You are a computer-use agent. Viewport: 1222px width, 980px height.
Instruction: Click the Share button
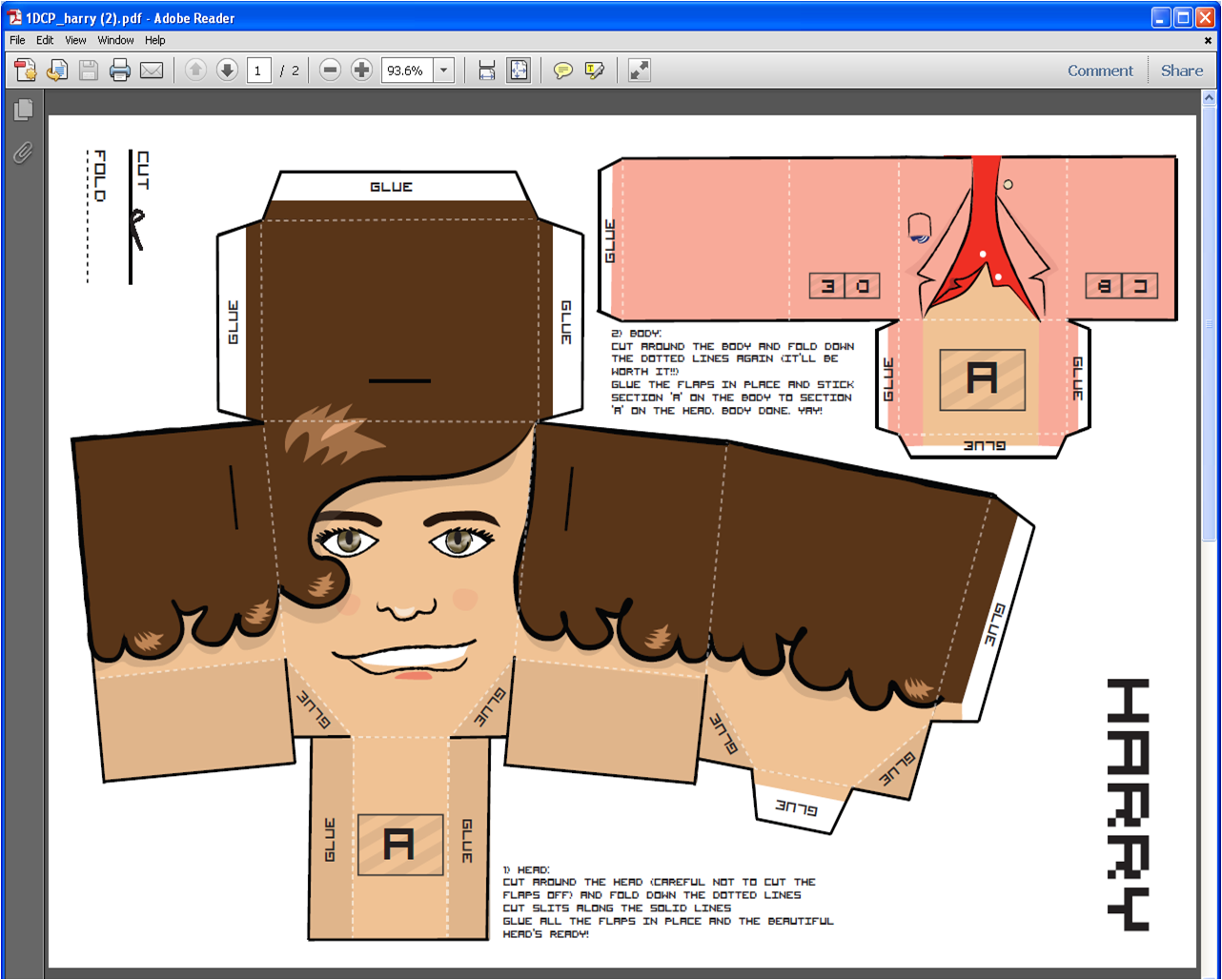pos(1181,70)
